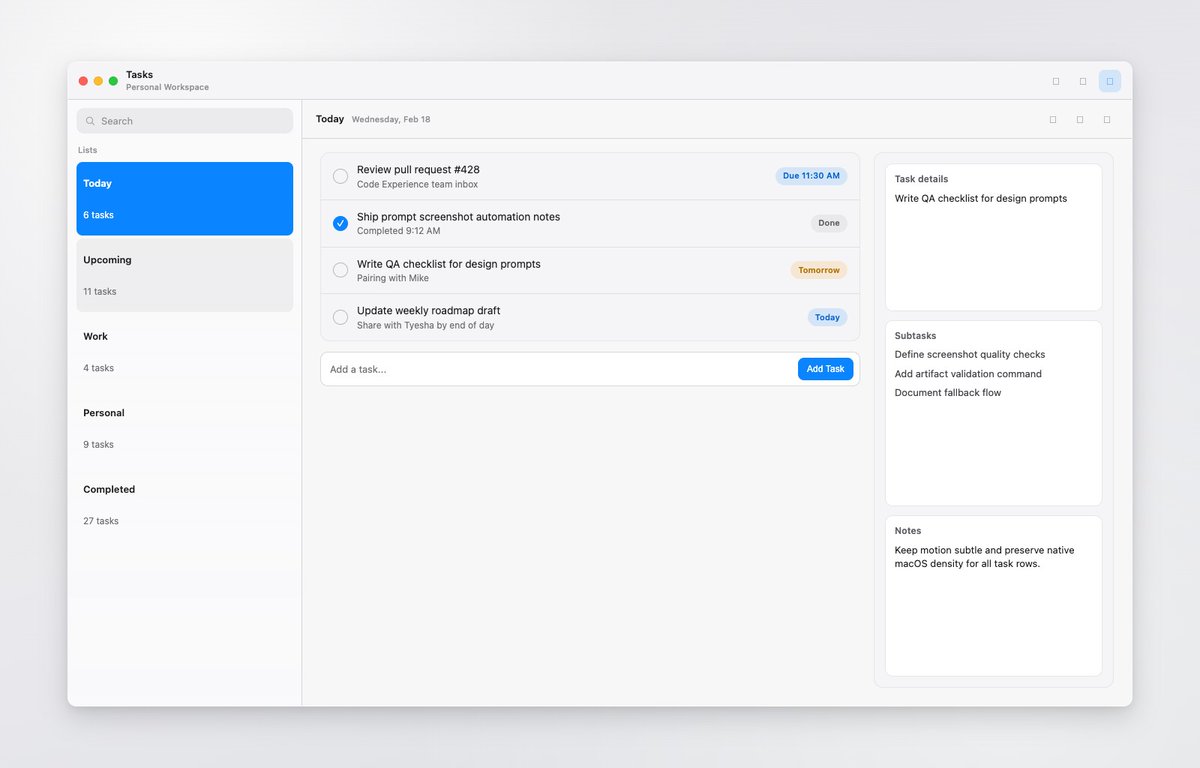Image resolution: width=1200 pixels, height=768 pixels.
Task: Open the Upcoming list
Action: [x=185, y=275]
